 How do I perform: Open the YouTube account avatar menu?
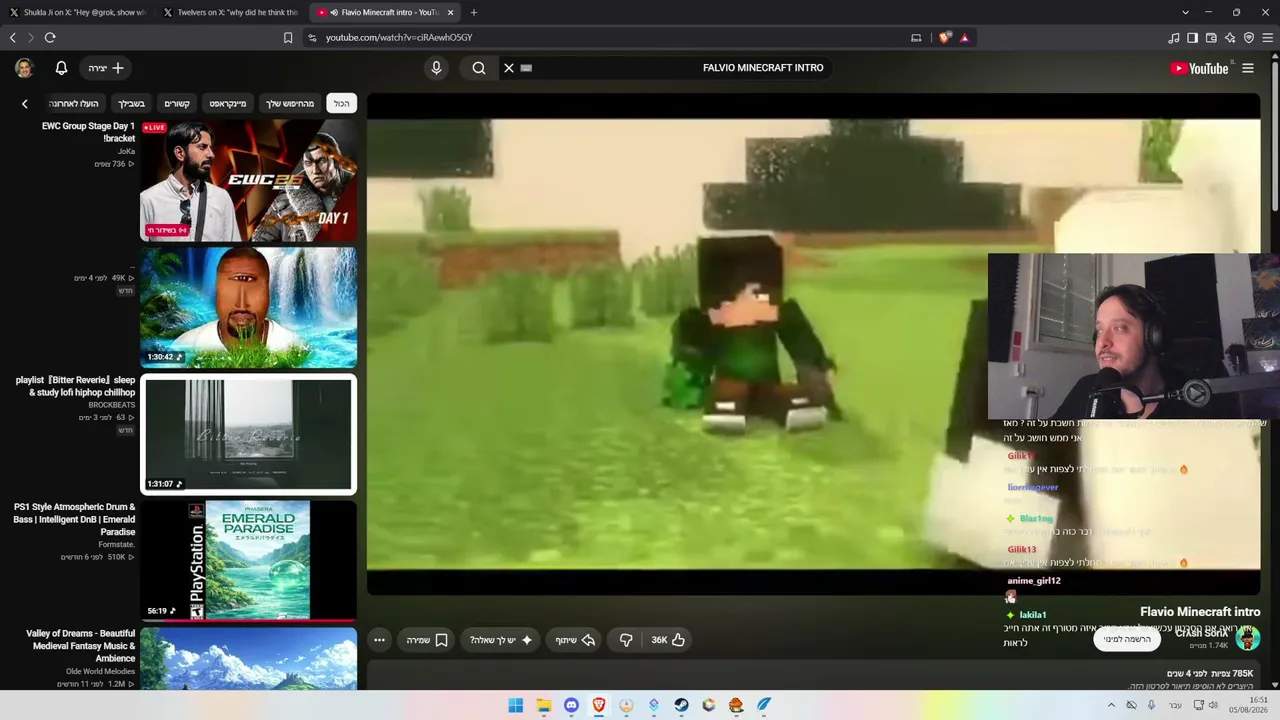click(24, 68)
